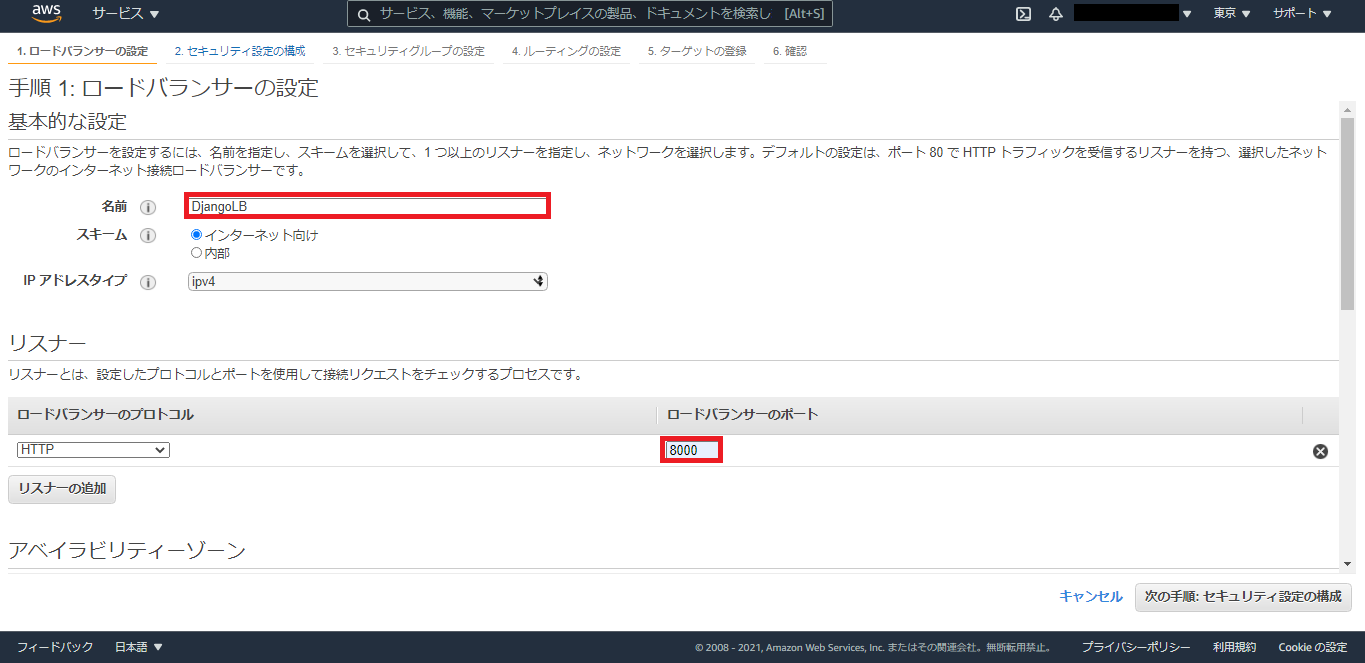This screenshot has width=1365, height=663.
Task: Click the リスナーの追加 button
Action: [x=63, y=489]
